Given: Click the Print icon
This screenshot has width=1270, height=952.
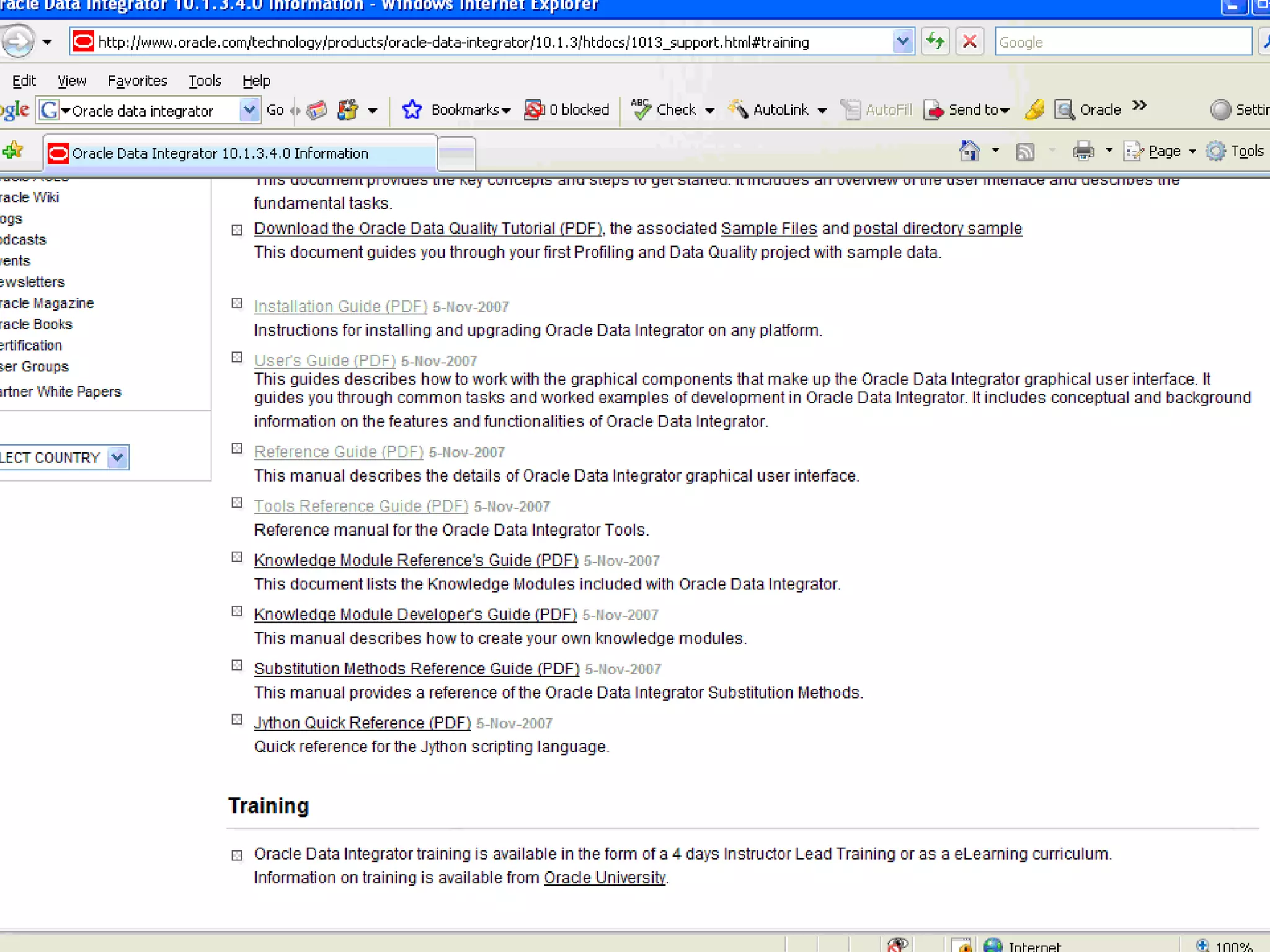Looking at the screenshot, I should [1083, 151].
